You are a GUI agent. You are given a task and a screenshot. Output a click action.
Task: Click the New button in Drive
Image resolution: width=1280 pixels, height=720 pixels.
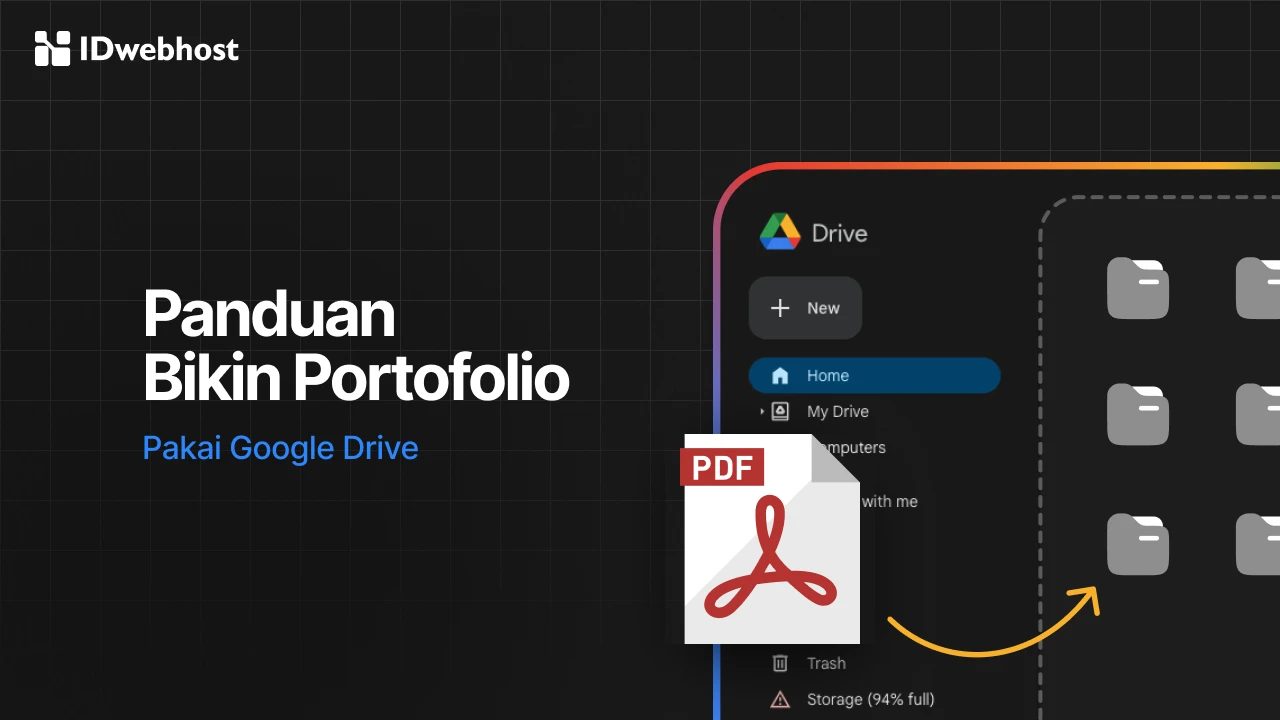pyautogui.click(x=805, y=308)
